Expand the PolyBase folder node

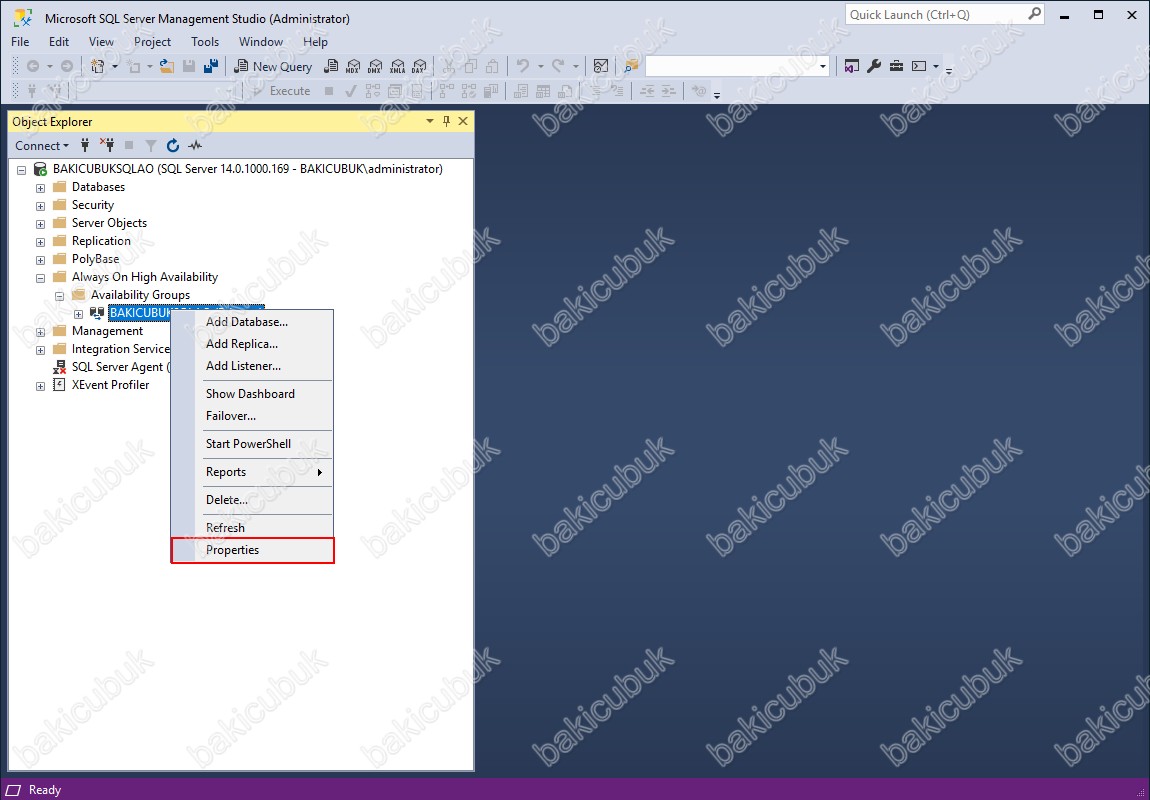[x=40, y=260]
